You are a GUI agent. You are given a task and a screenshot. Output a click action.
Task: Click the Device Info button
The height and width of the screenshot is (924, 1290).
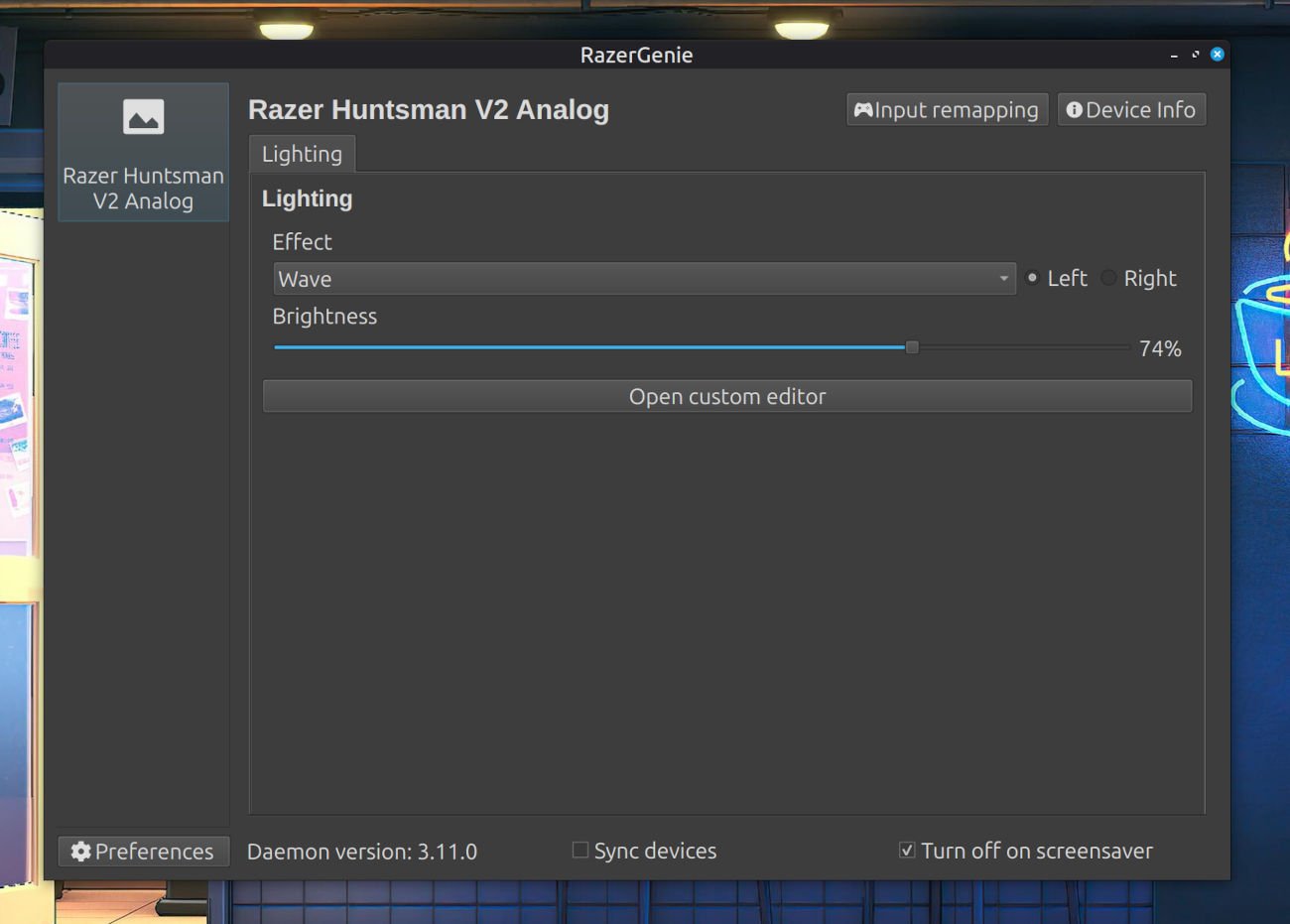click(1130, 109)
